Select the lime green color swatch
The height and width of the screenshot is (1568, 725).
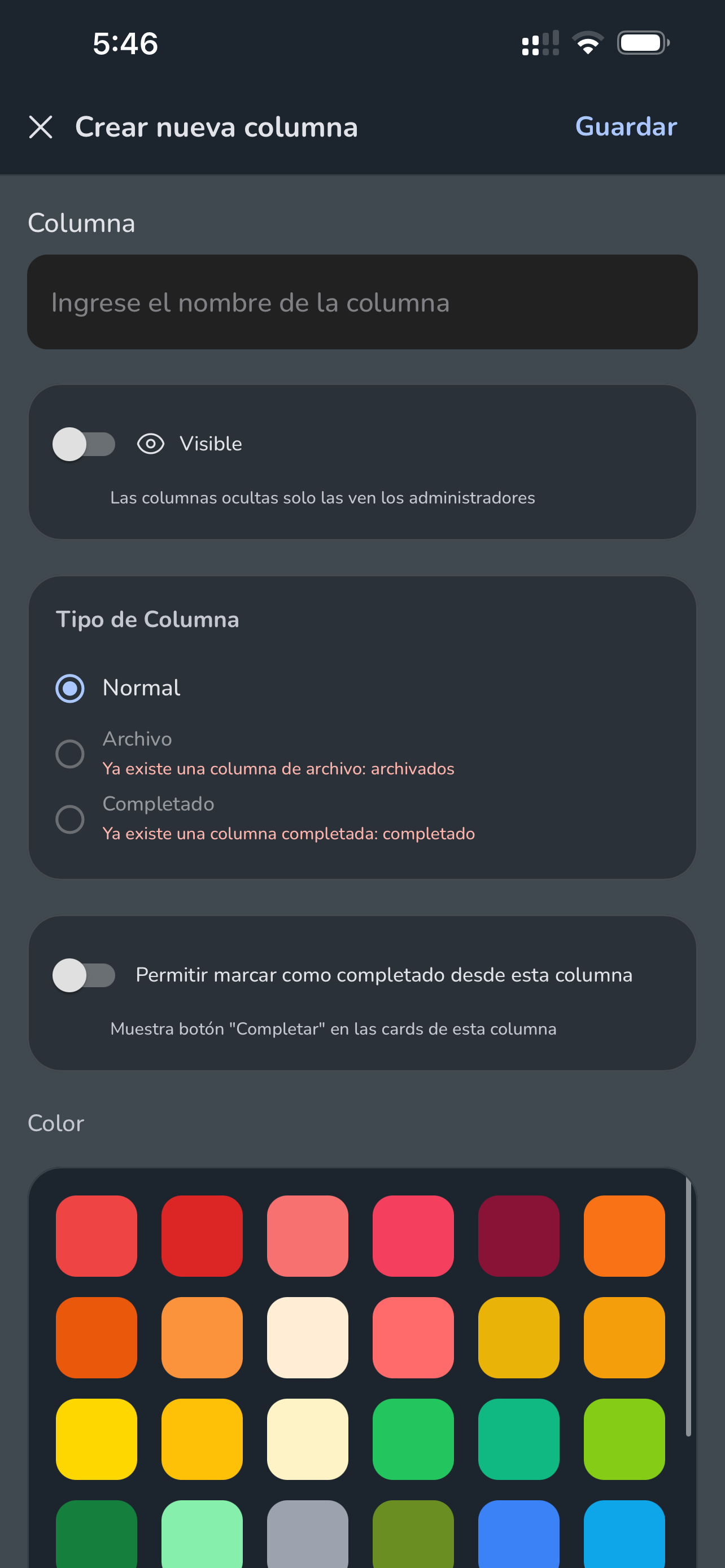coord(624,1439)
